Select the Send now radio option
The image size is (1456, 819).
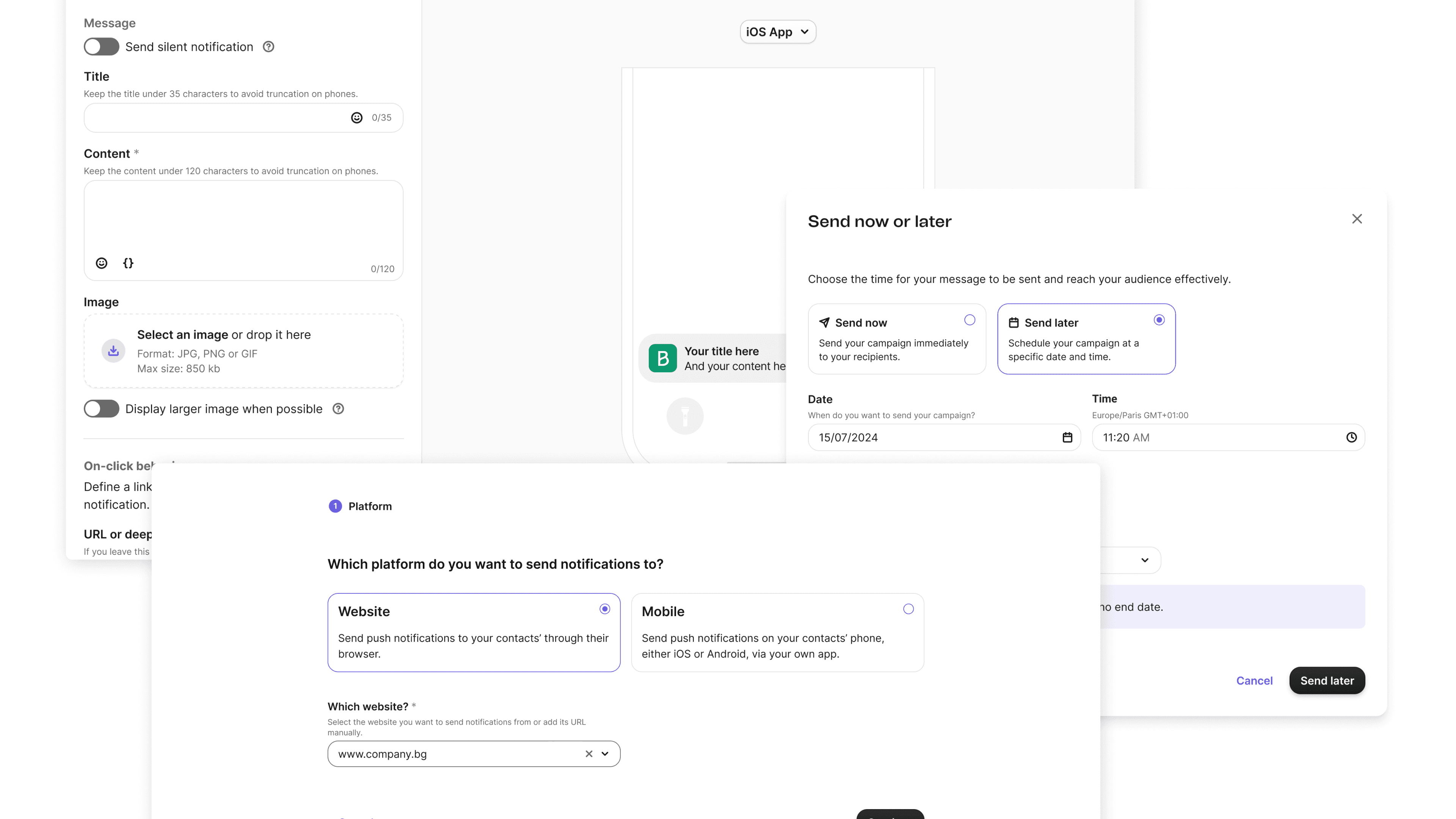(970, 320)
